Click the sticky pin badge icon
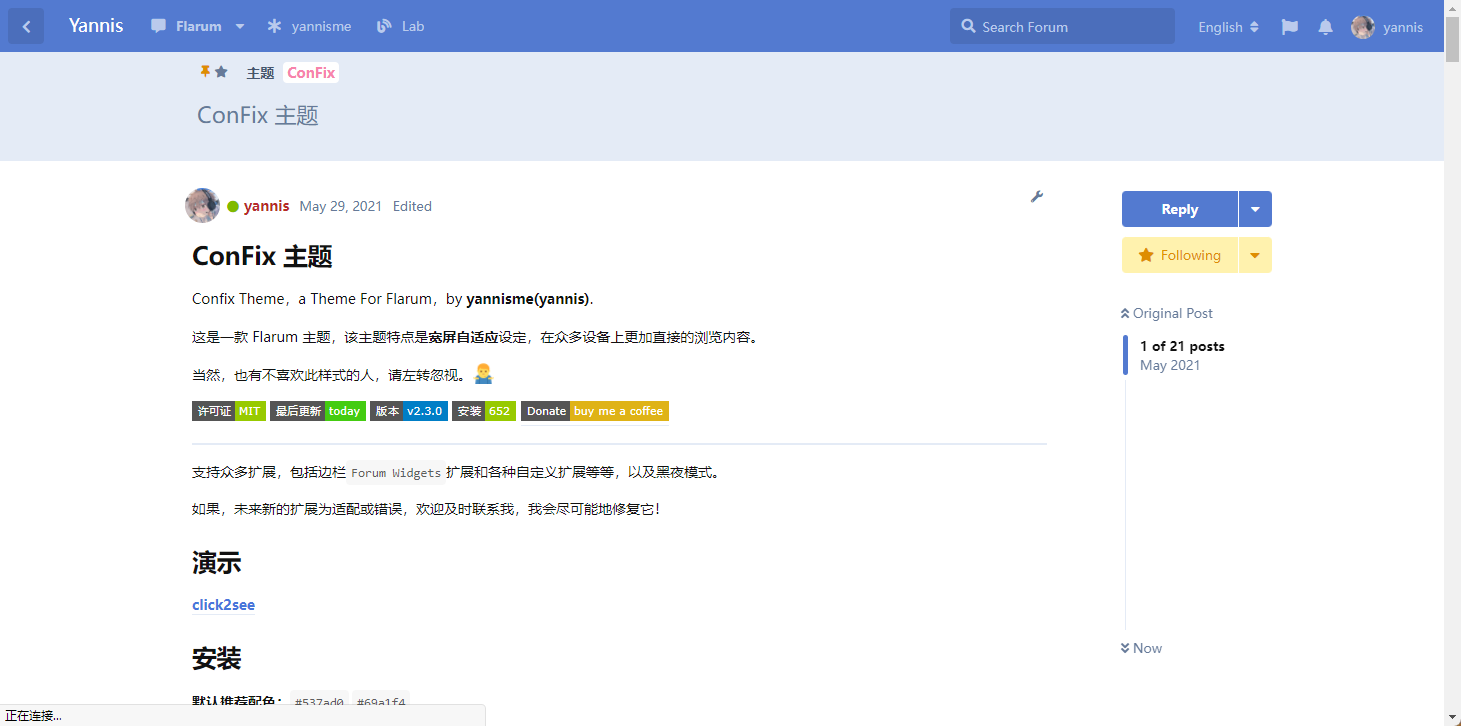Screen dimensions: 1461x726 point(205,72)
